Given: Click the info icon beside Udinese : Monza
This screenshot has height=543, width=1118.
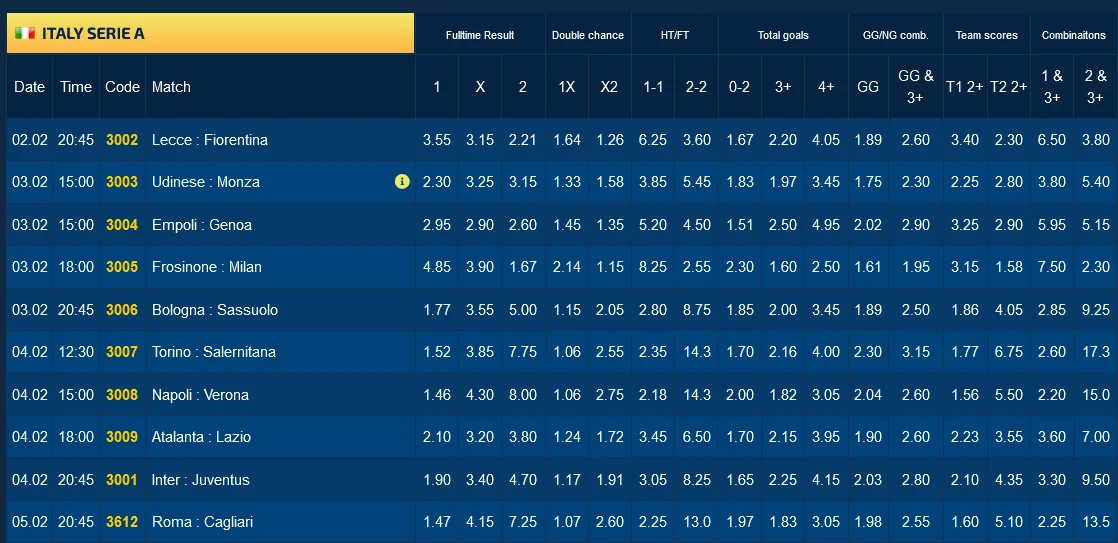Looking at the screenshot, I should [x=402, y=182].
